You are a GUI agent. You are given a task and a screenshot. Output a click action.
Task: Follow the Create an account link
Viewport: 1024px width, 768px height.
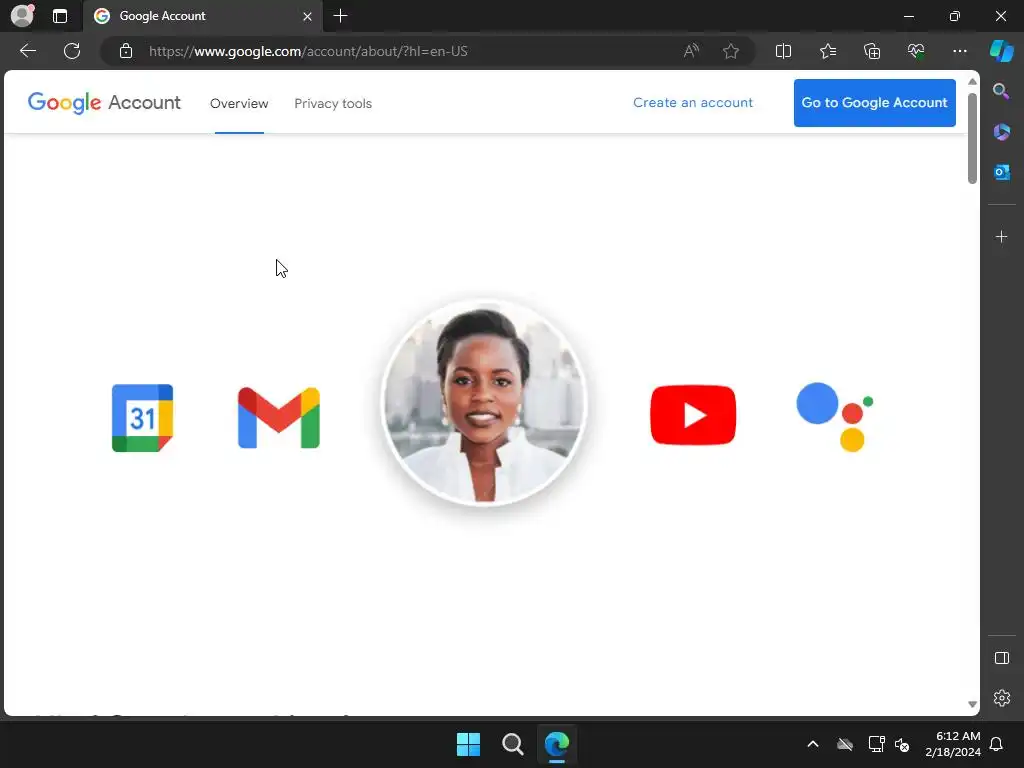tap(693, 103)
